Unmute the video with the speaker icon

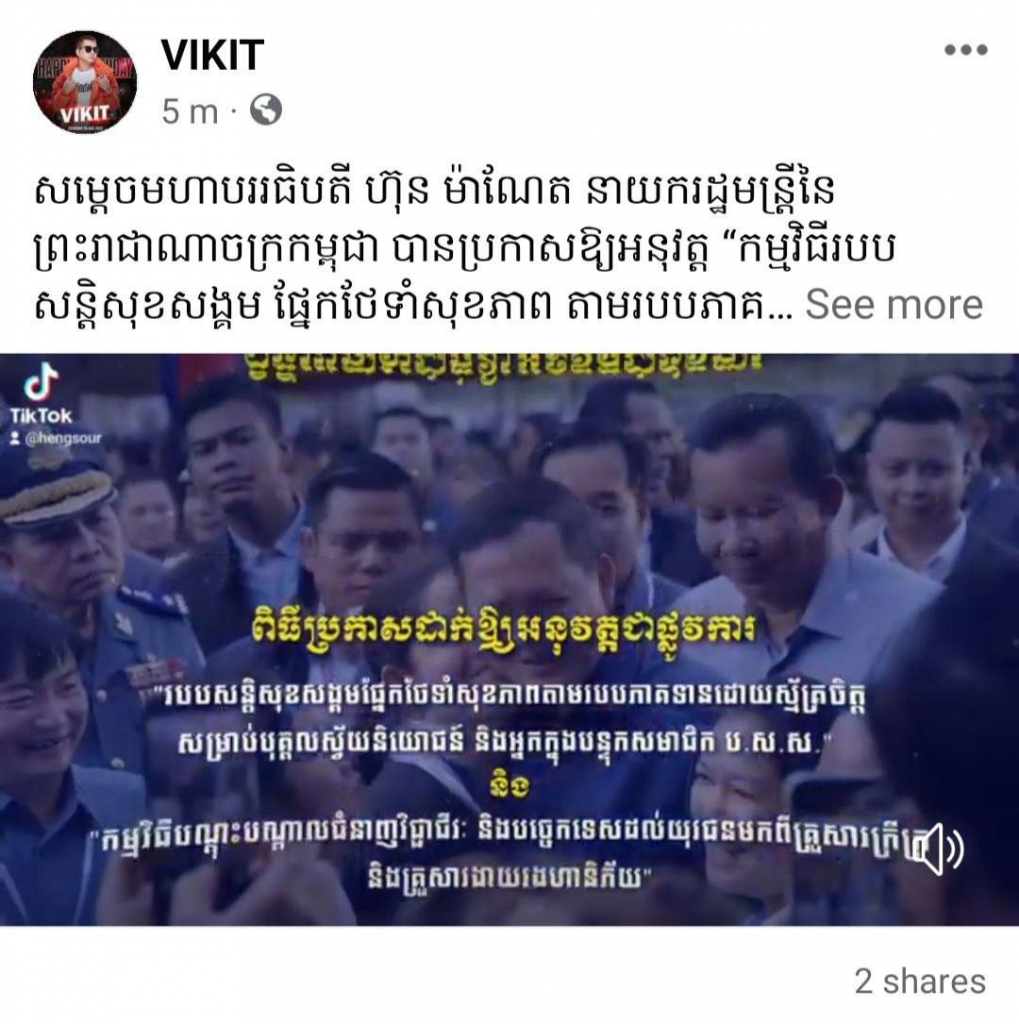tap(937, 849)
